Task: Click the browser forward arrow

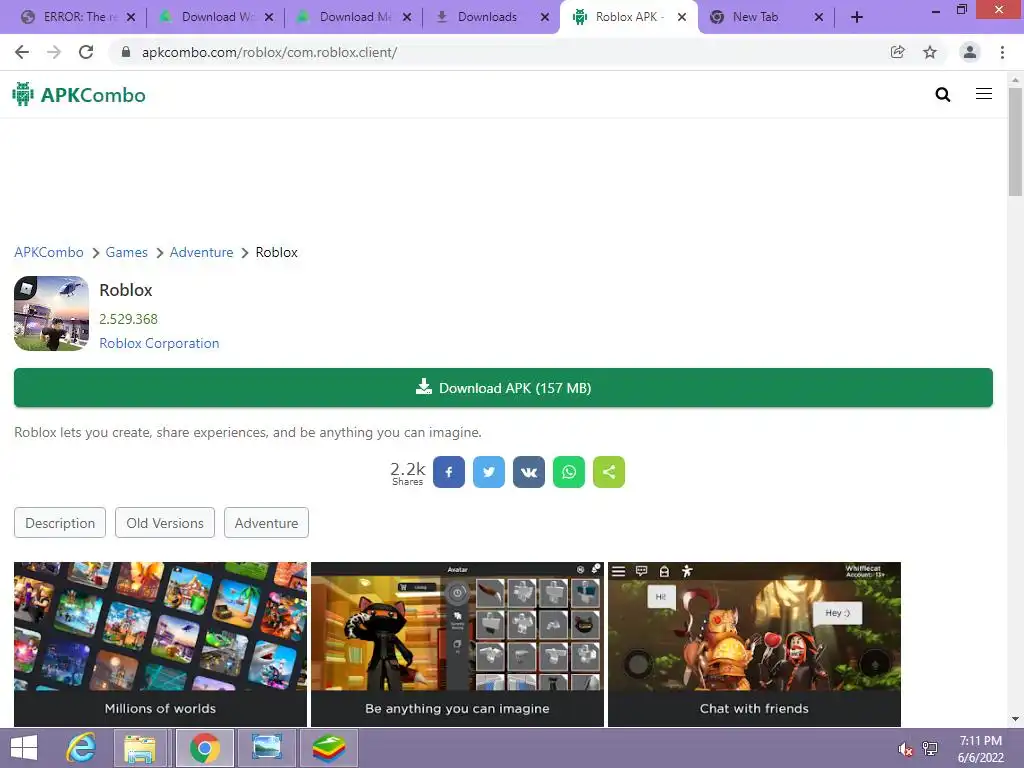Action: pos(54,52)
